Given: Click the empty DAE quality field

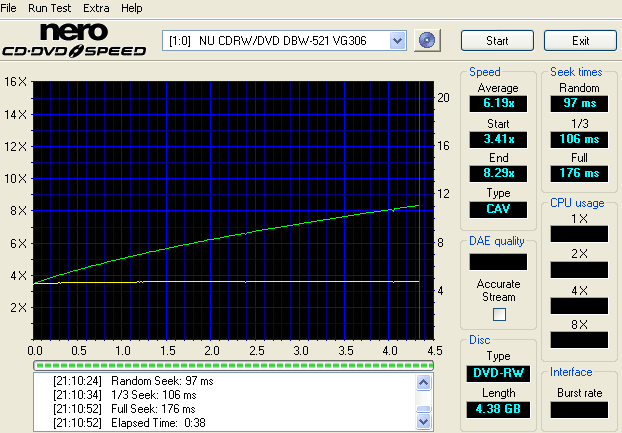Looking at the screenshot, I should [x=498, y=262].
